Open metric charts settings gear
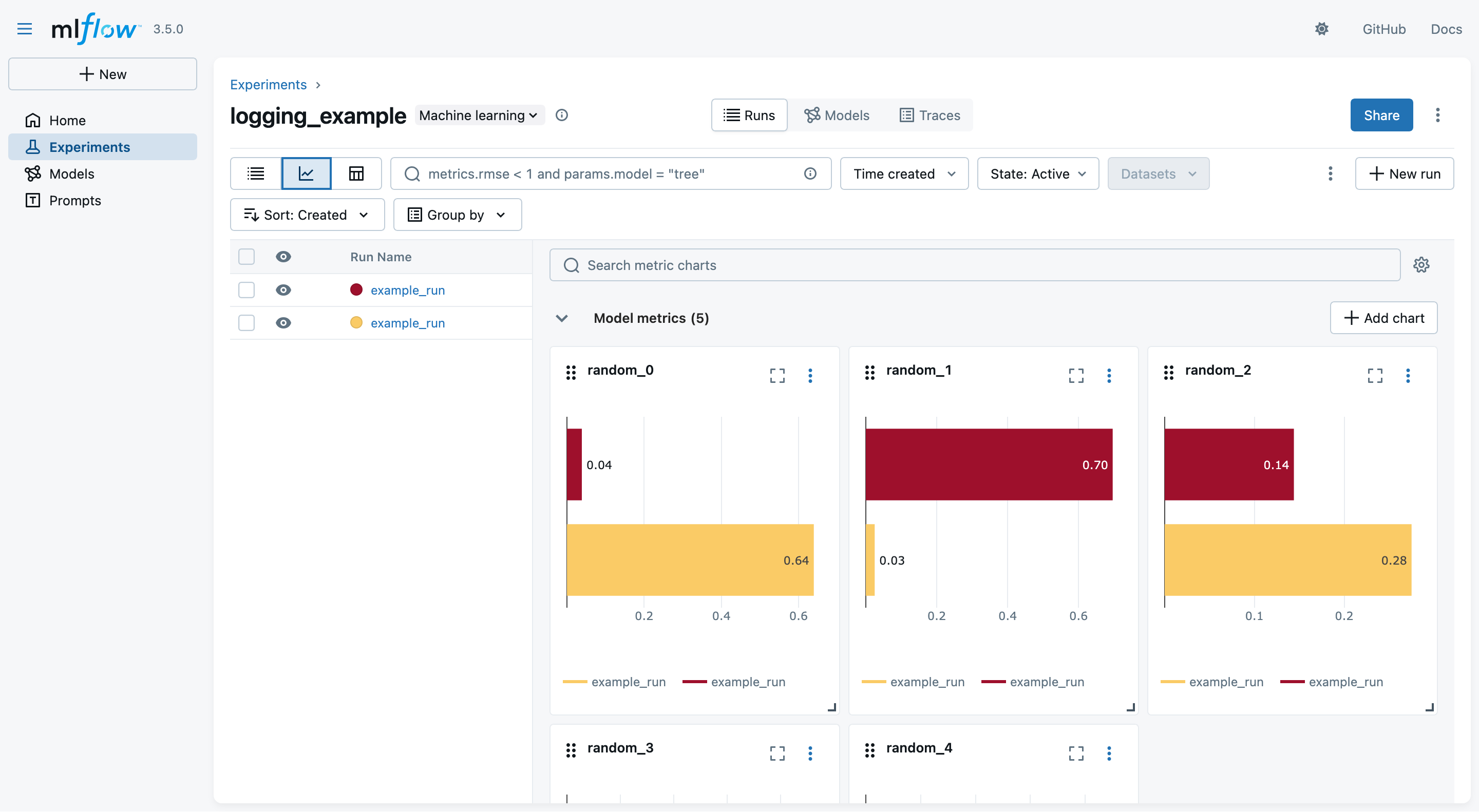 [1421, 265]
